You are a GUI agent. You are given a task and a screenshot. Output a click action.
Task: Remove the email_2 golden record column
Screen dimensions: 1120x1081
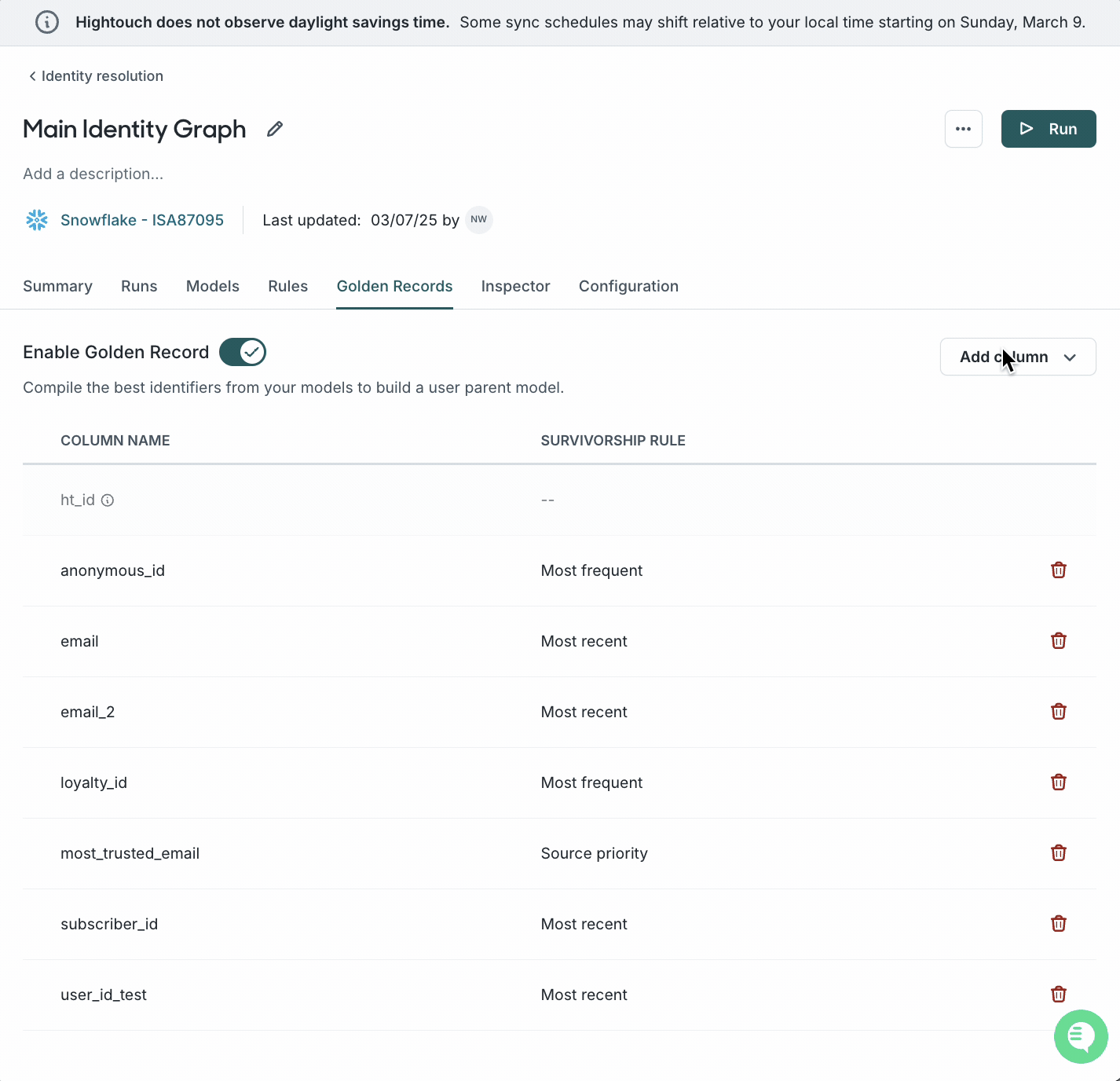(1058, 711)
